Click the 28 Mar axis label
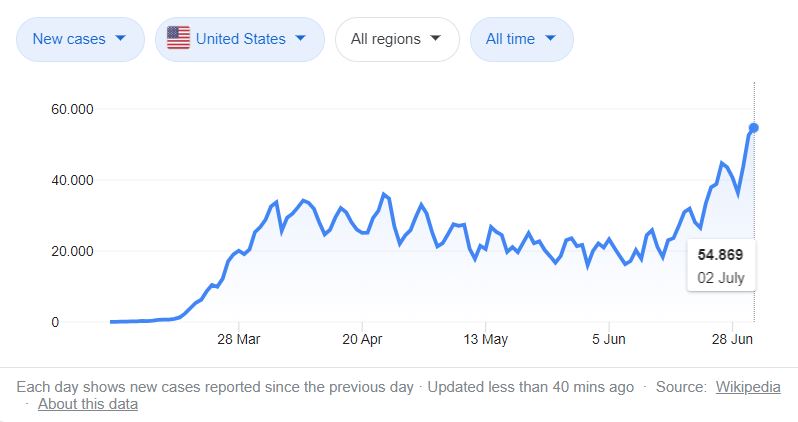The width and height of the screenshot is (798, 422). [x=241, y=338]
